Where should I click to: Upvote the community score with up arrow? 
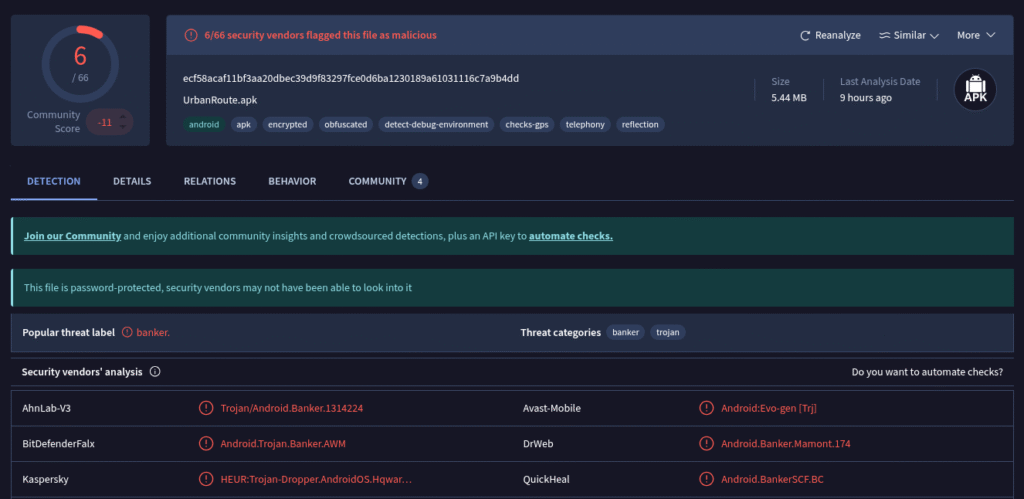coord(123,117)
